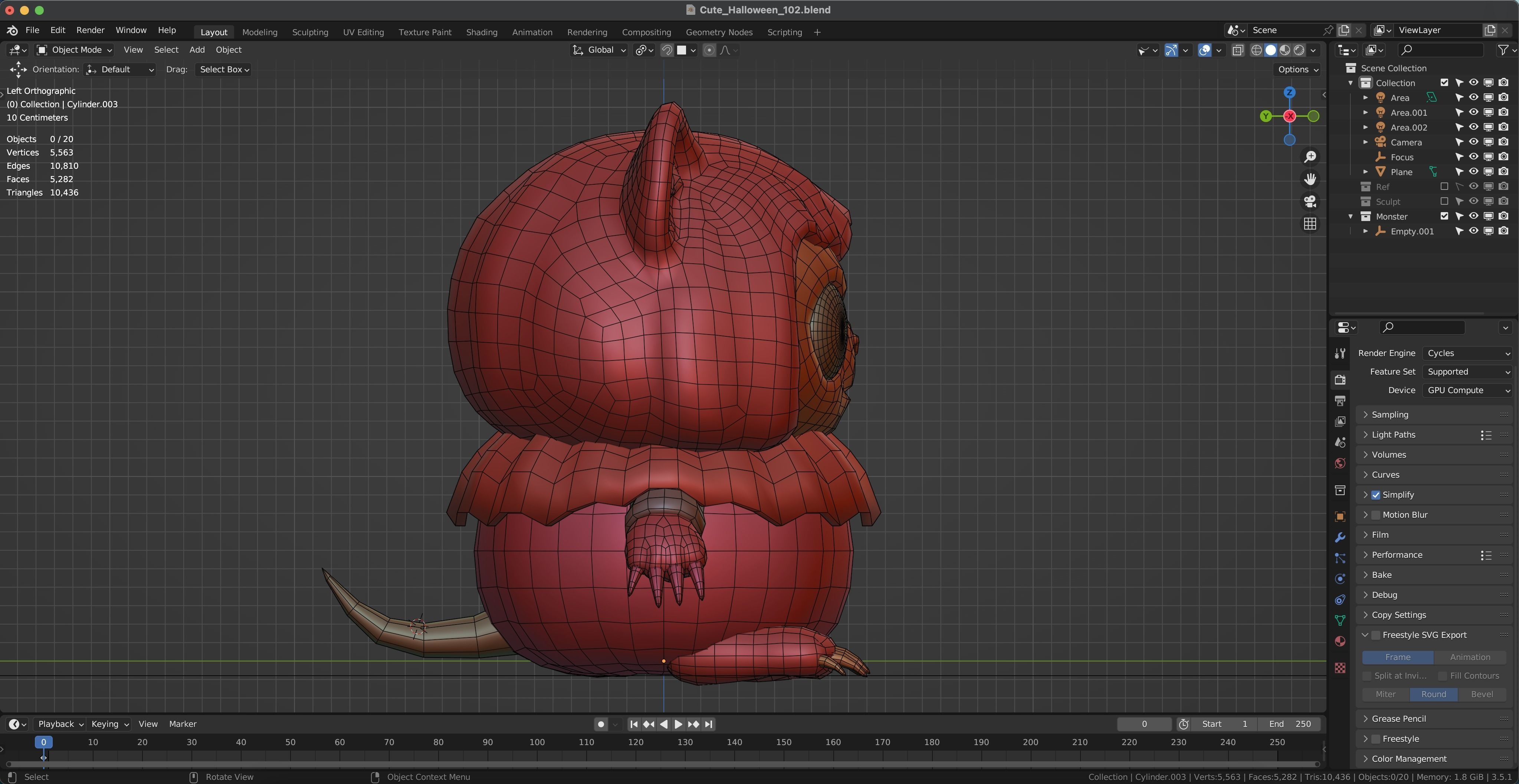1519x784 pixels.
Task: Select the Miter line join button
Action: click(1385, 694)
